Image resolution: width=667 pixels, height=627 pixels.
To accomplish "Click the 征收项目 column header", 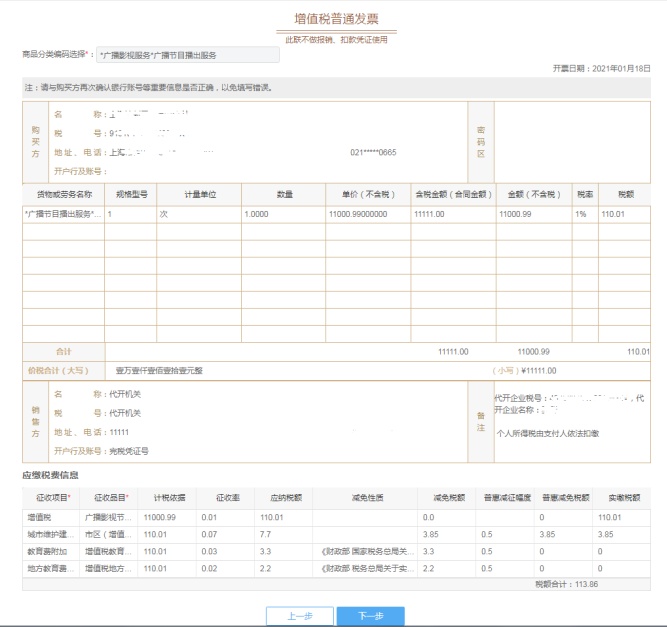I will [x=49, y=496].
